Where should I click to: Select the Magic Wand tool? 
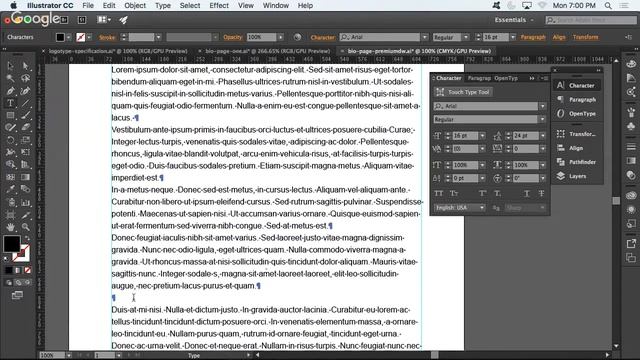click(10, 78)
